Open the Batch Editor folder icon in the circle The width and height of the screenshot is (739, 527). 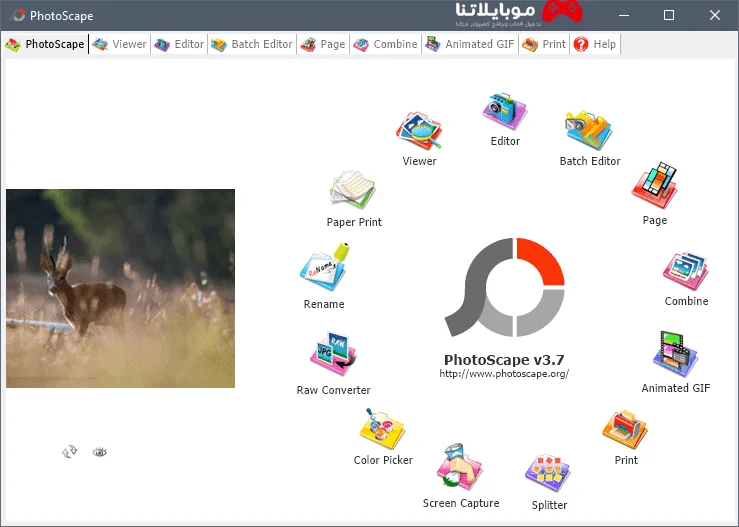589,130
